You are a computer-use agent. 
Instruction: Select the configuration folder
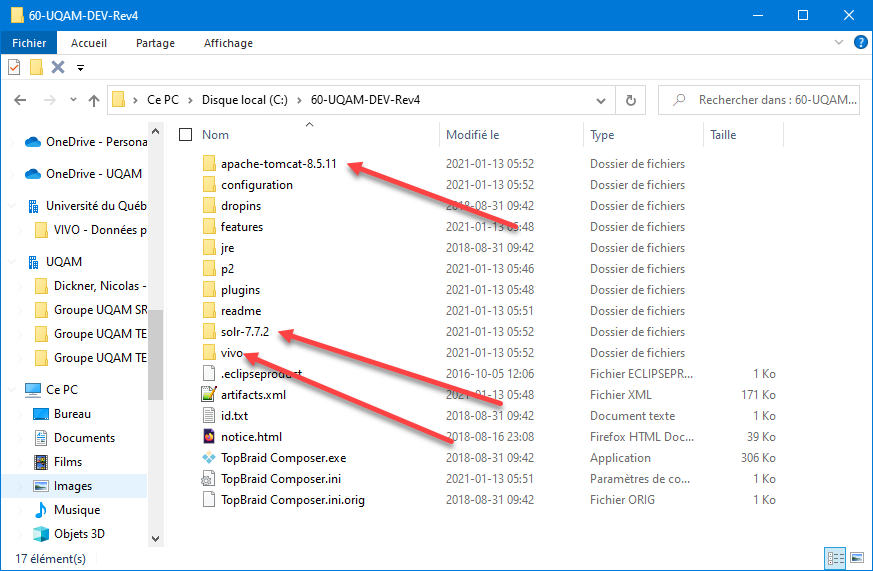pos(256,185)
